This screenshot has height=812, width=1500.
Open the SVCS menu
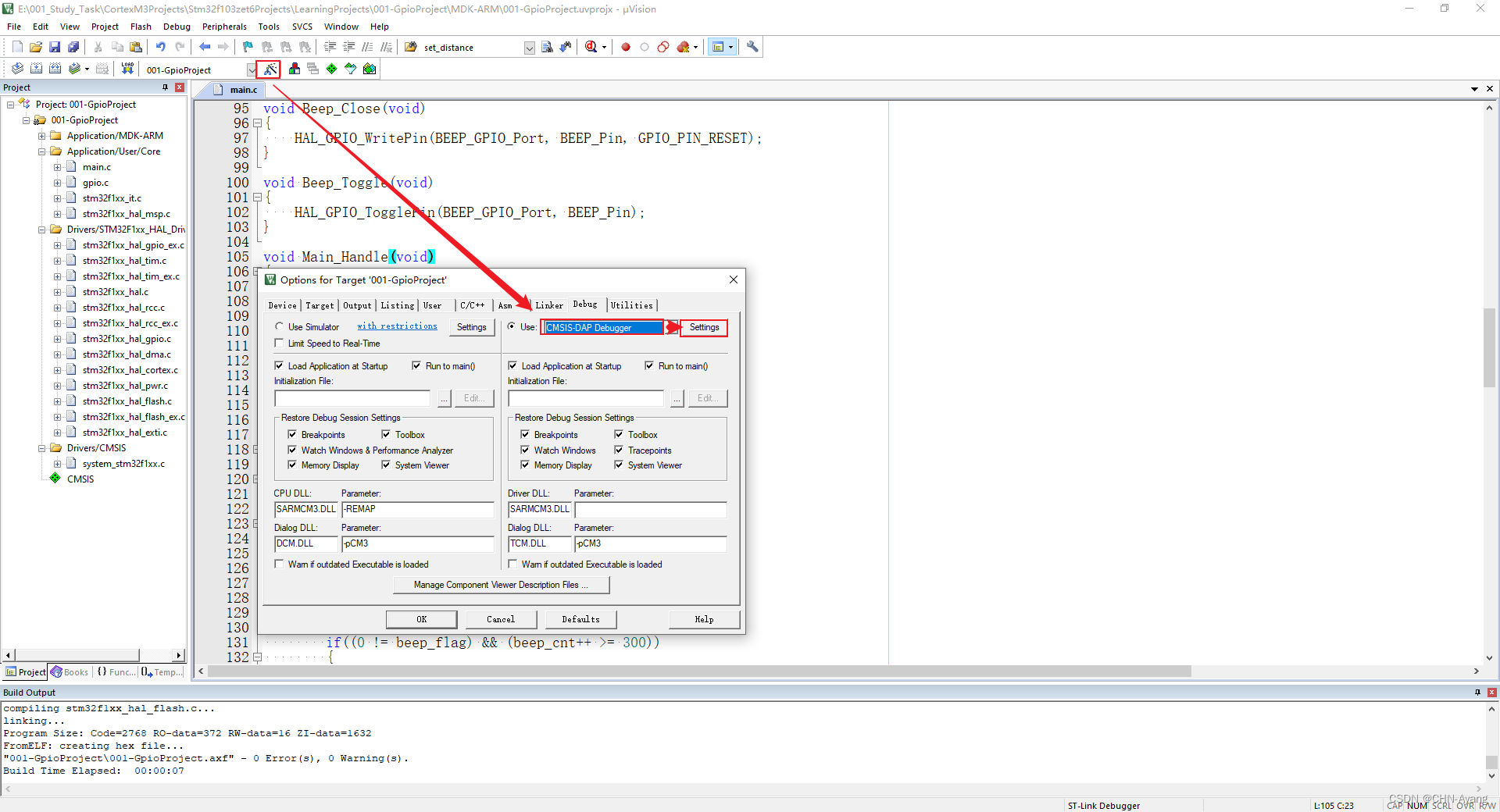tap(302, 27)
